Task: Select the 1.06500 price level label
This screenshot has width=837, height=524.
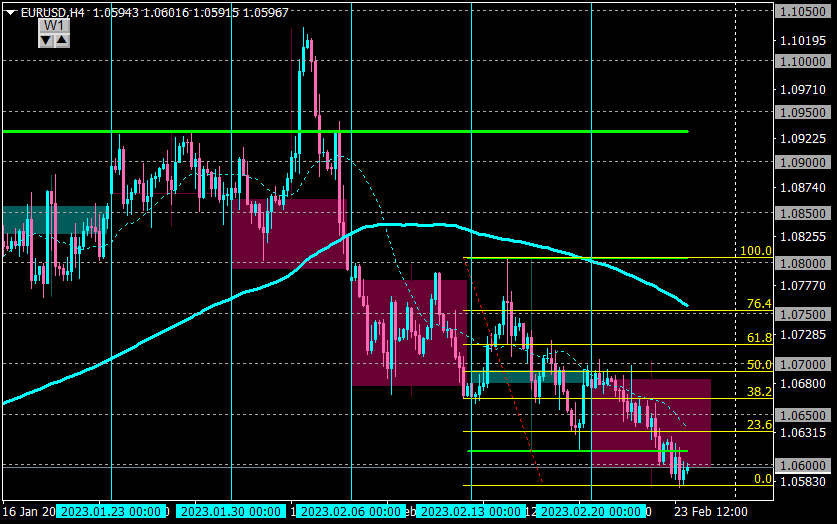Action: point(803,415)
